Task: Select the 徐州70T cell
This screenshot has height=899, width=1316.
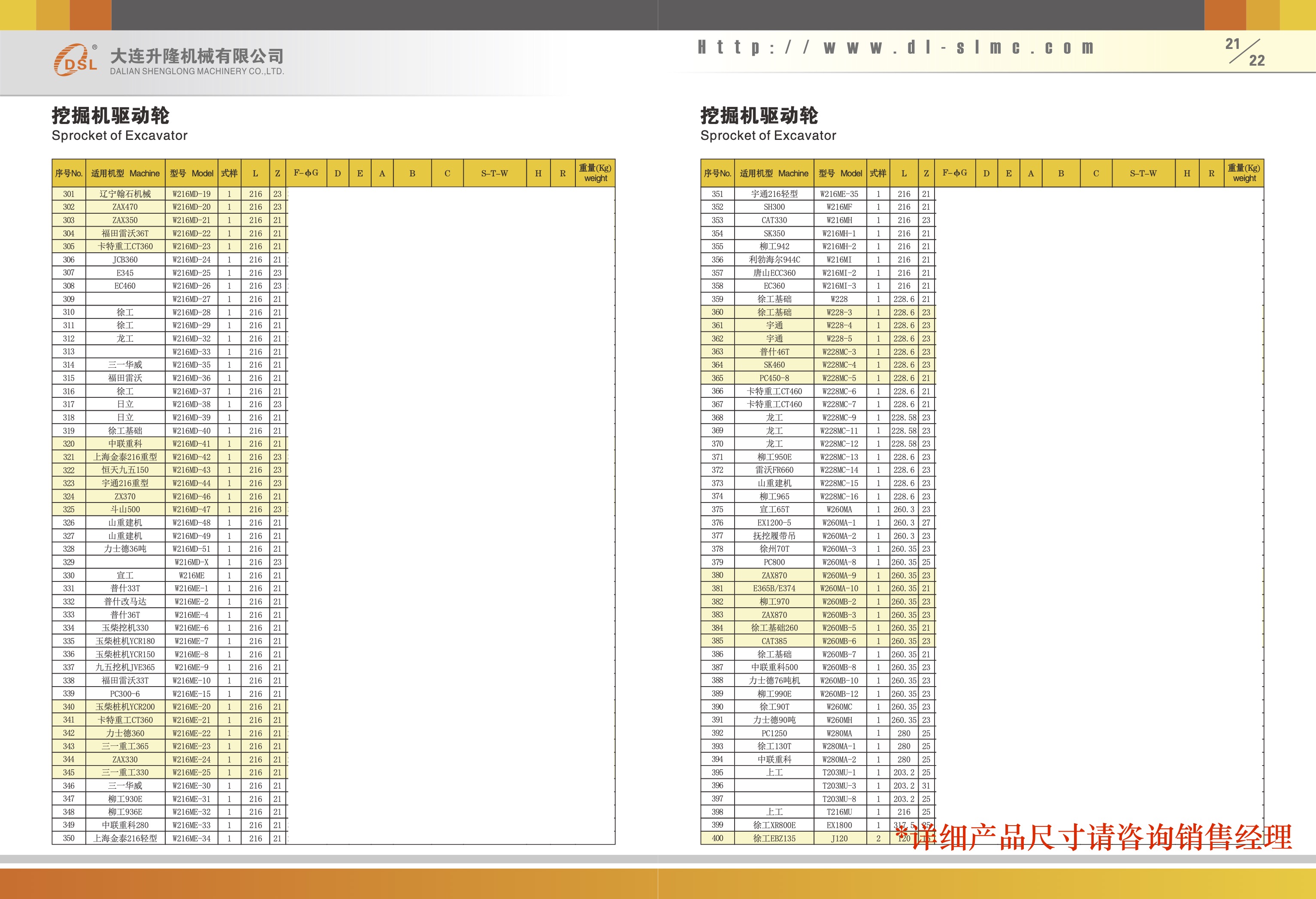Action: (774, 549)
